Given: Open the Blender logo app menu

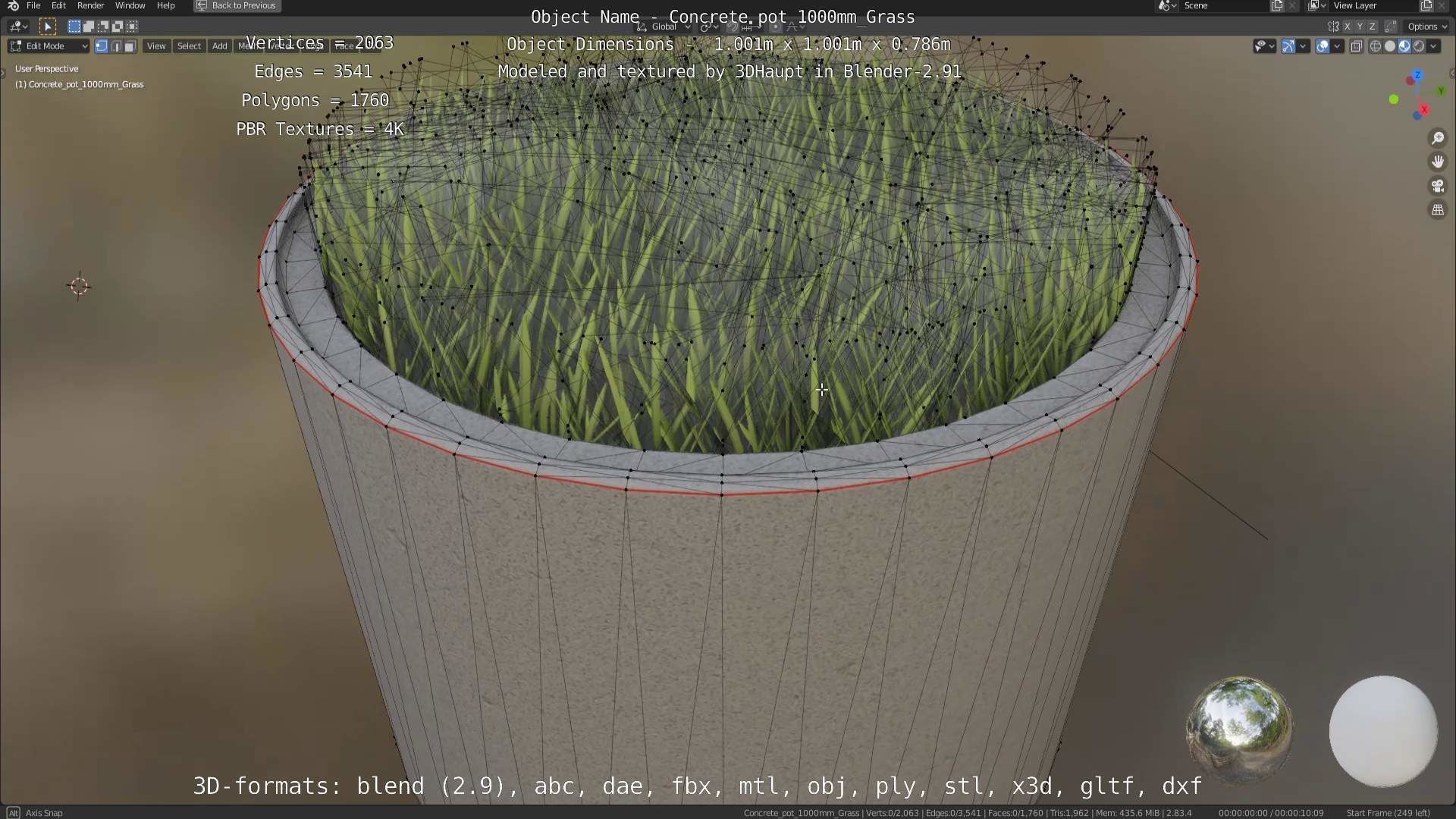Looking at the screenshot, I should 13,5.
